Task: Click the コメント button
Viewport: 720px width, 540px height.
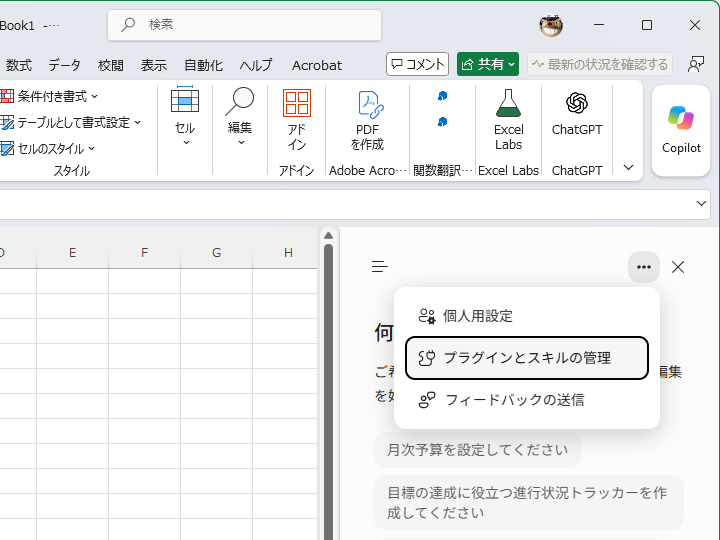Action: pos(417,64)
